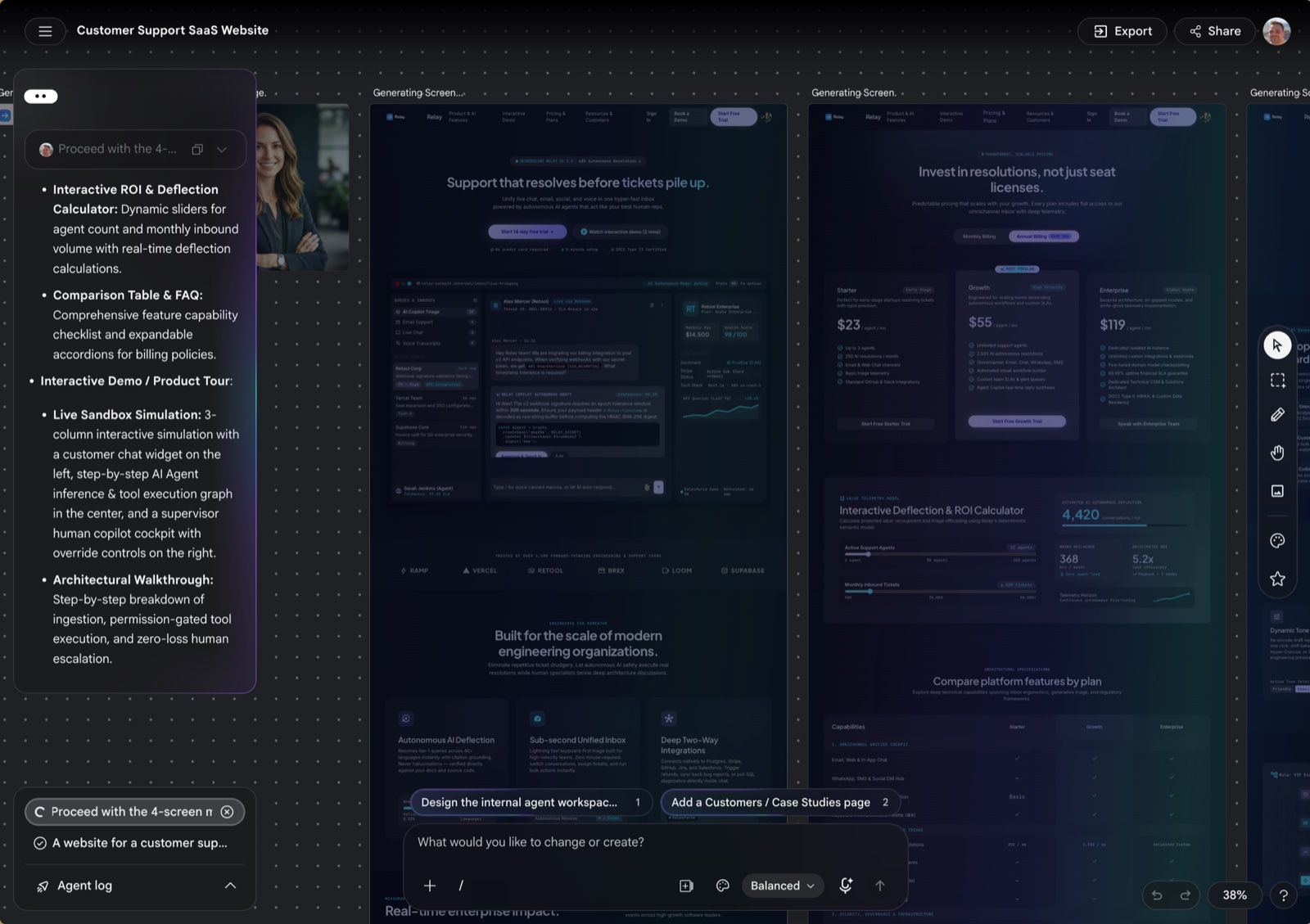The width and height of the screenshot is (1310, 924).
Task: Open the Balanced mode dropdown
Action: coord(782,886)
